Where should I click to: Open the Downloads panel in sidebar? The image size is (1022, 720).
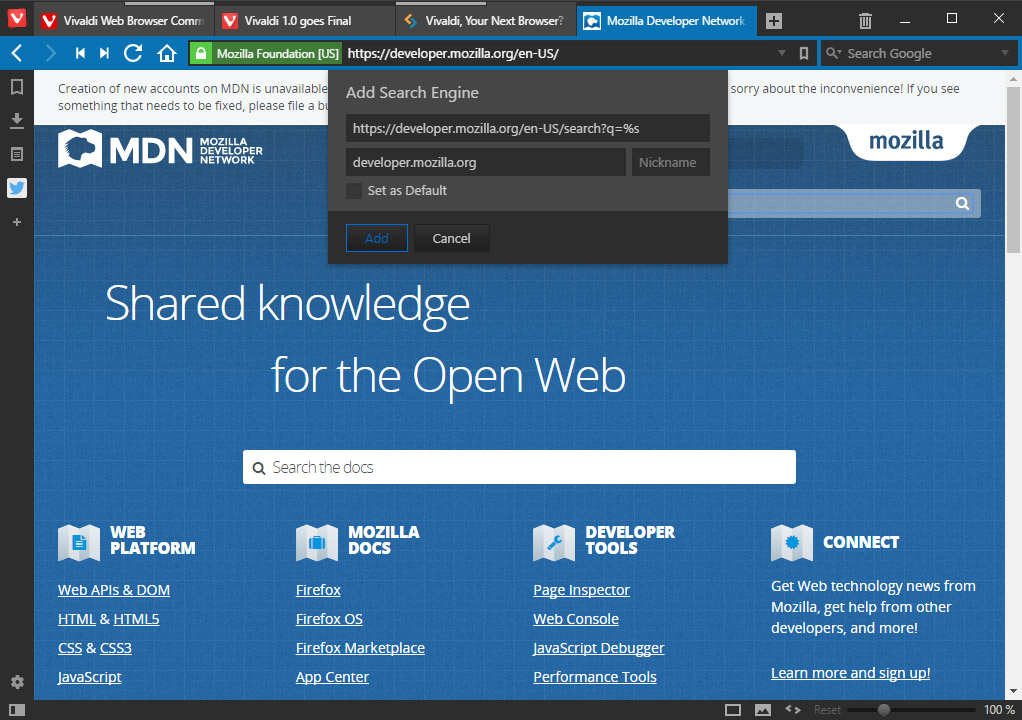pyautogui.click(x=16, y=120)
